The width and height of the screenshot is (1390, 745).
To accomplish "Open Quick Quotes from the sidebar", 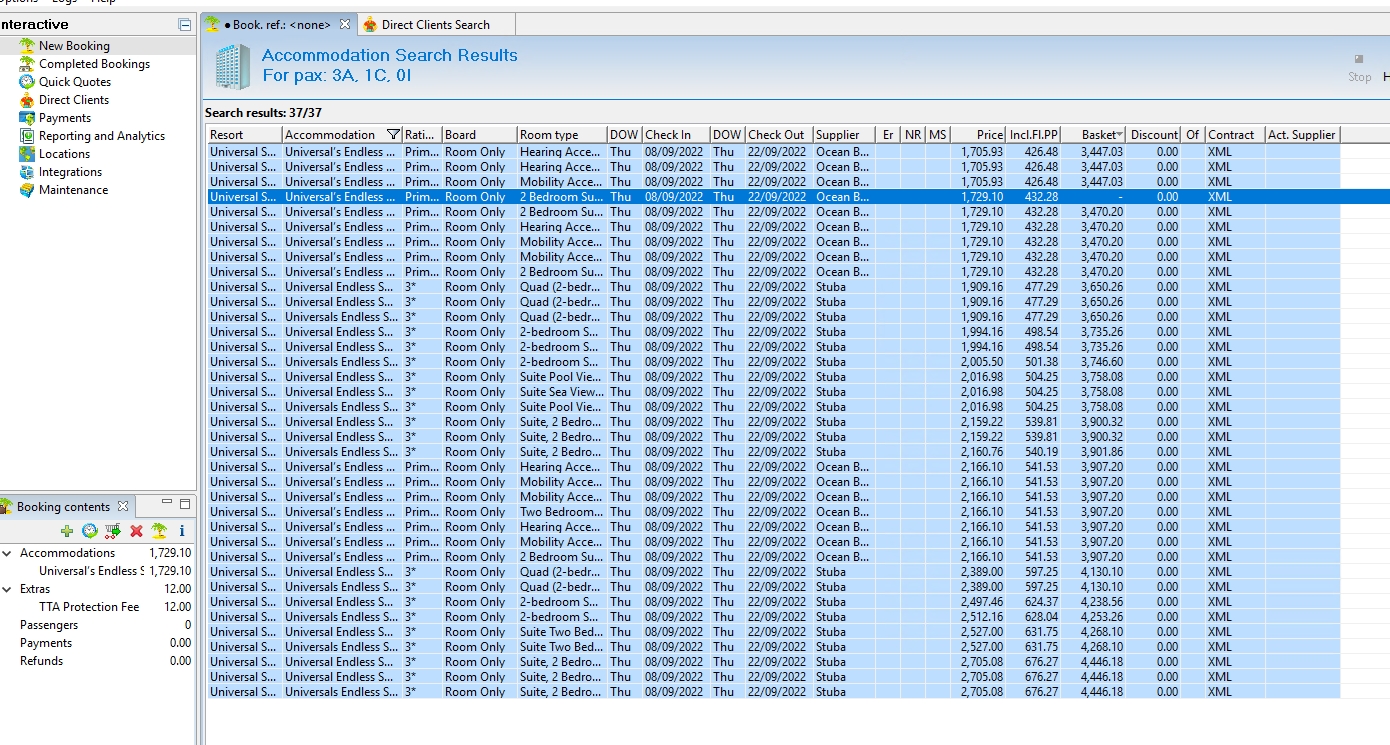I will pyautogui.click(x=74, y=82).
